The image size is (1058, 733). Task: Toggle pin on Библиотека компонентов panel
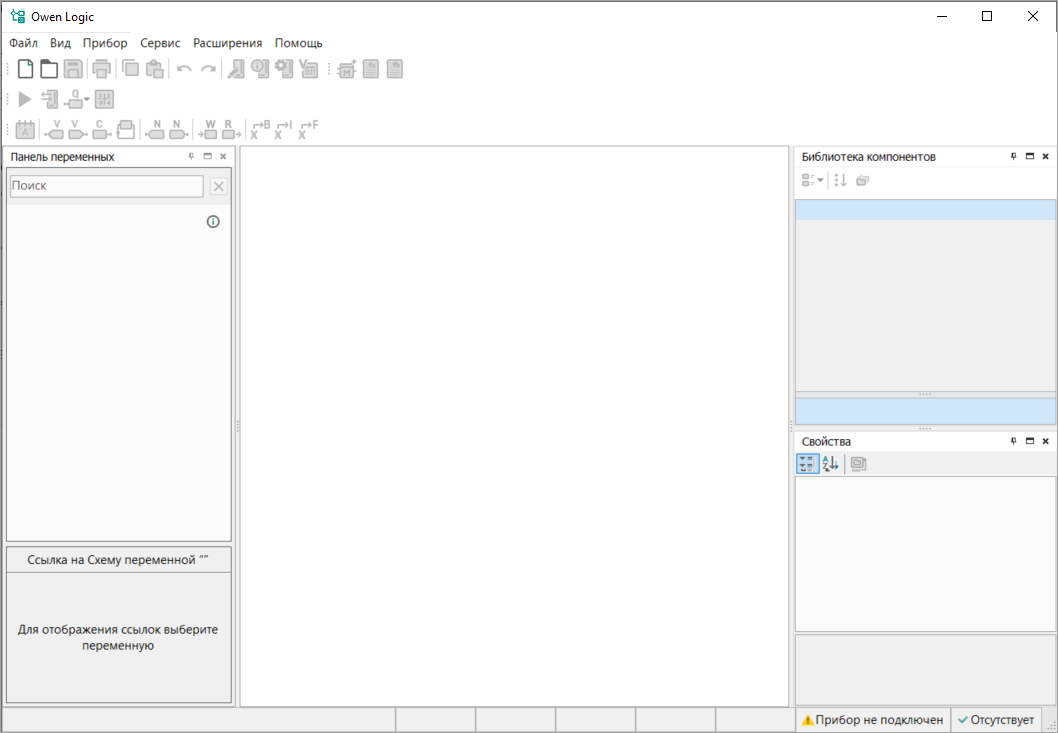coord(1013,157)
